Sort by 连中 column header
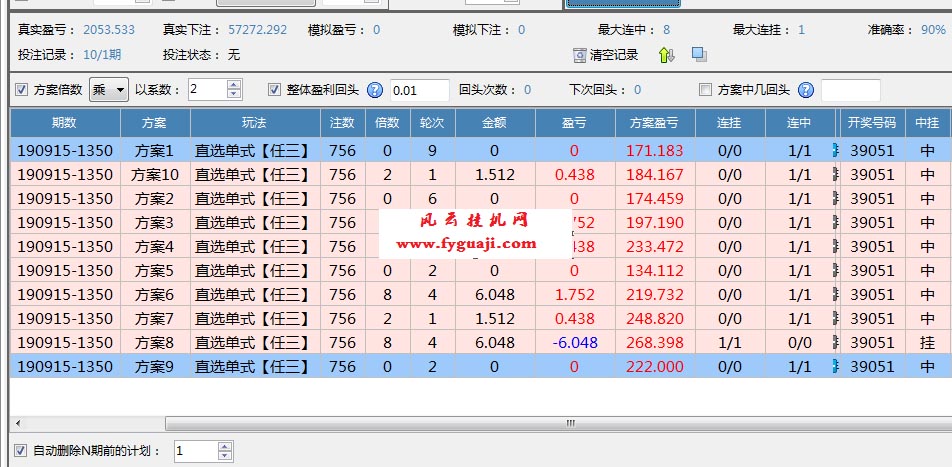 tap(800, 123)
